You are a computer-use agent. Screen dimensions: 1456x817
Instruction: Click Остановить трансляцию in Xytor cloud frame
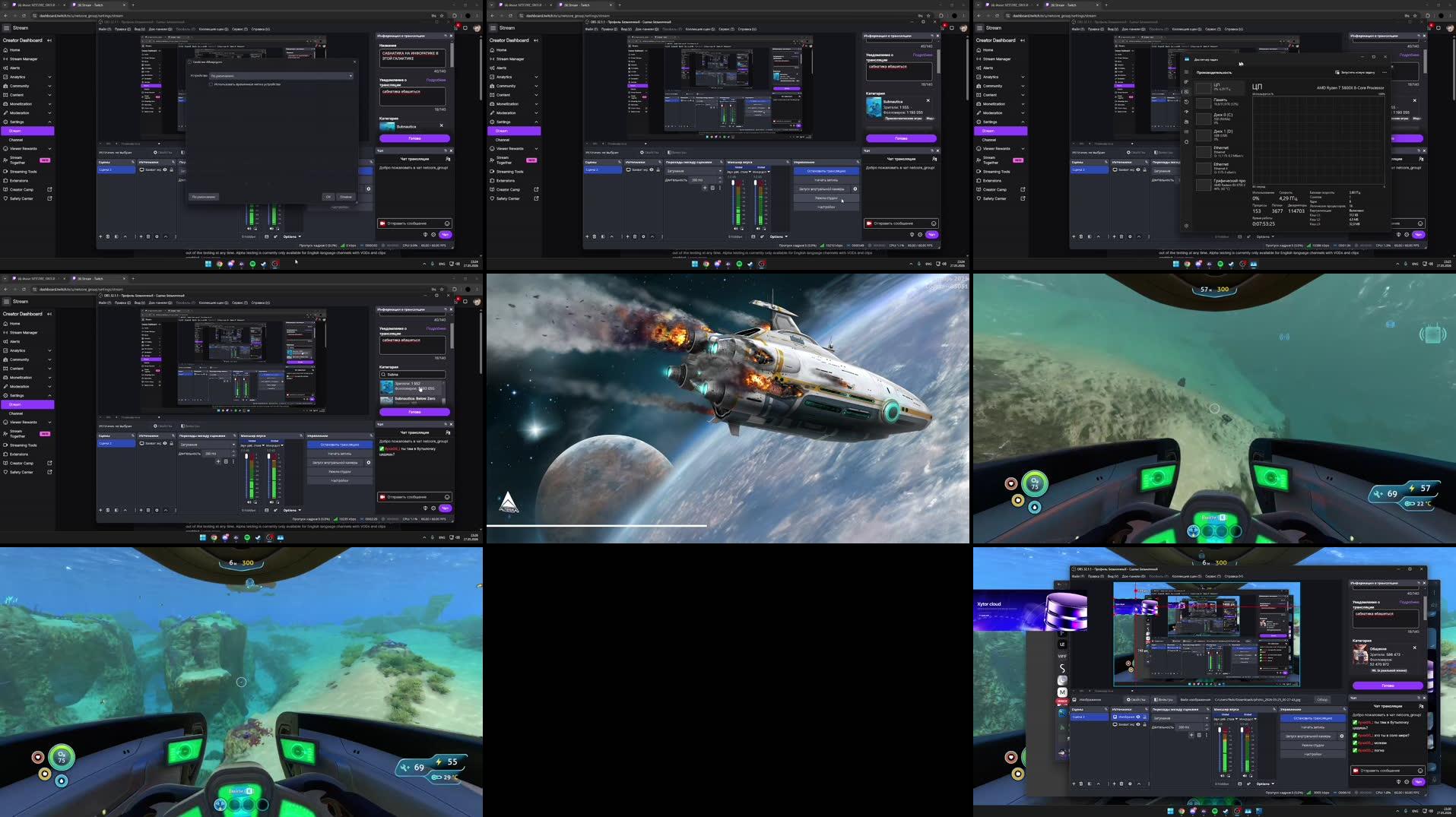tap(1313, 718)
